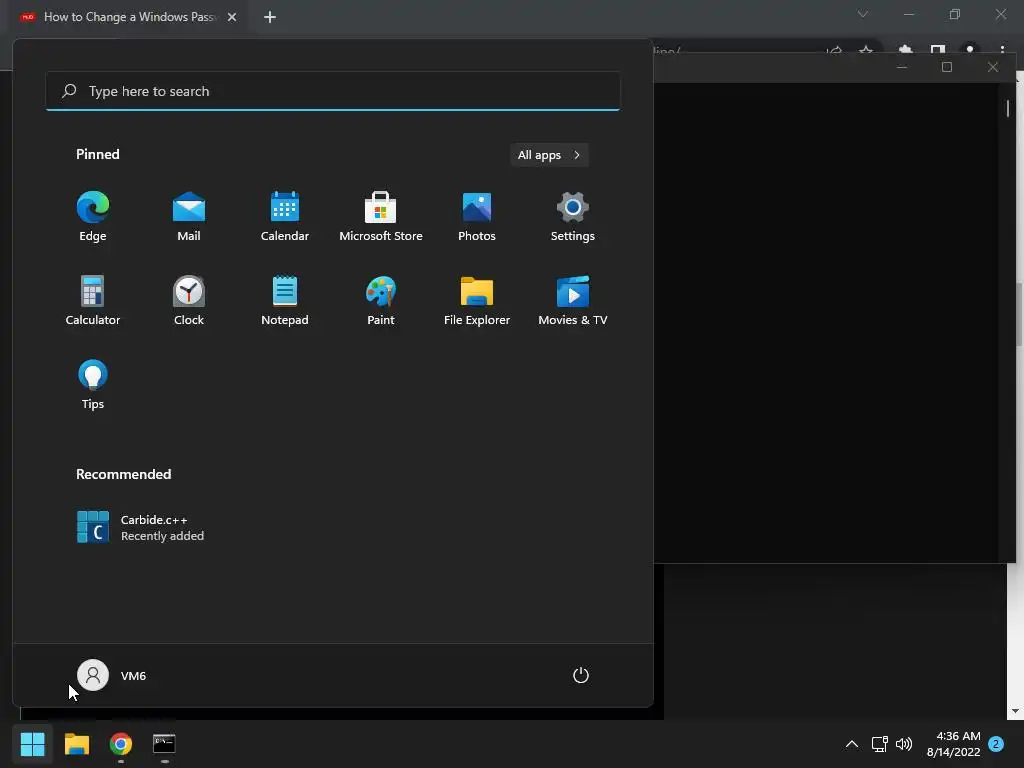Open recommended Carbide.c++ item
Viewport: 1024px width, 768px height.
pos(140,527)
